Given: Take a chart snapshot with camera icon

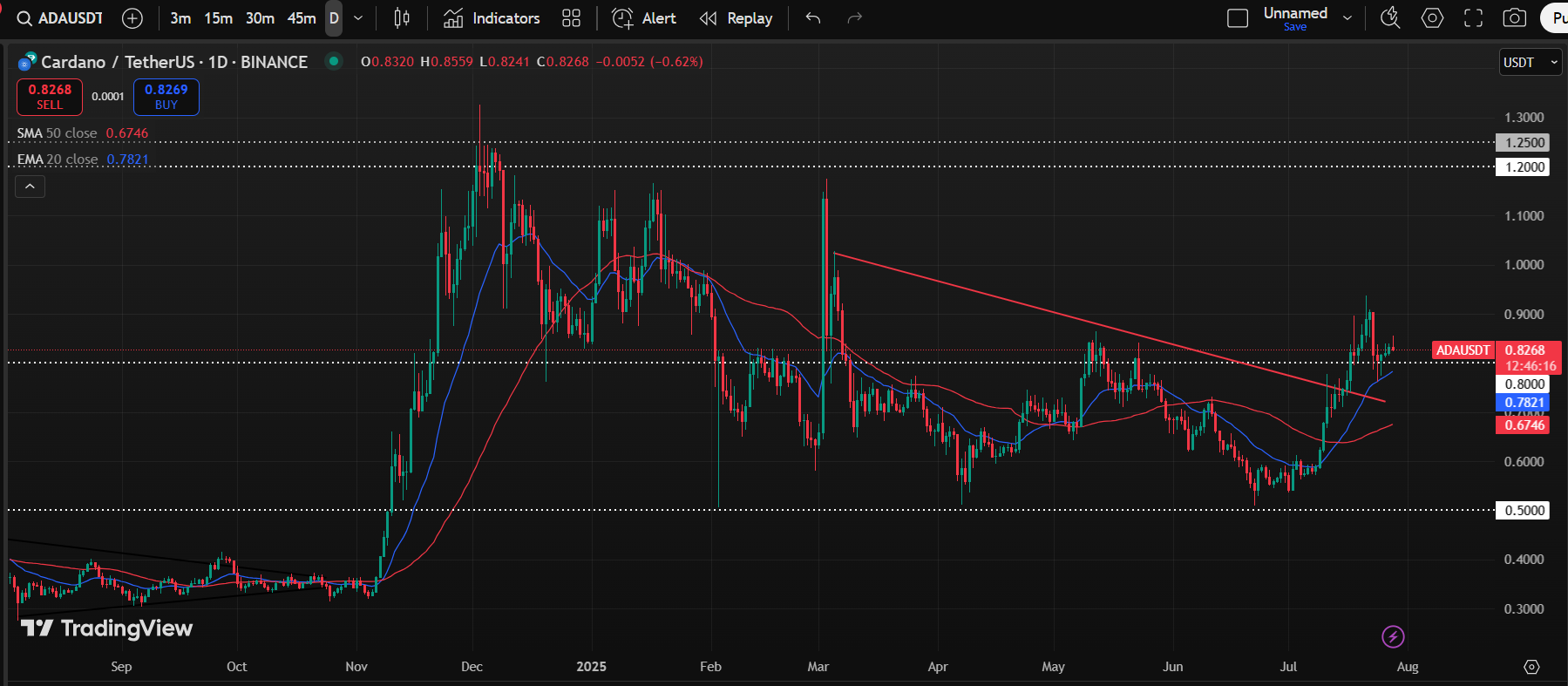Looking at the screenshot, I should pos(1515,18).
